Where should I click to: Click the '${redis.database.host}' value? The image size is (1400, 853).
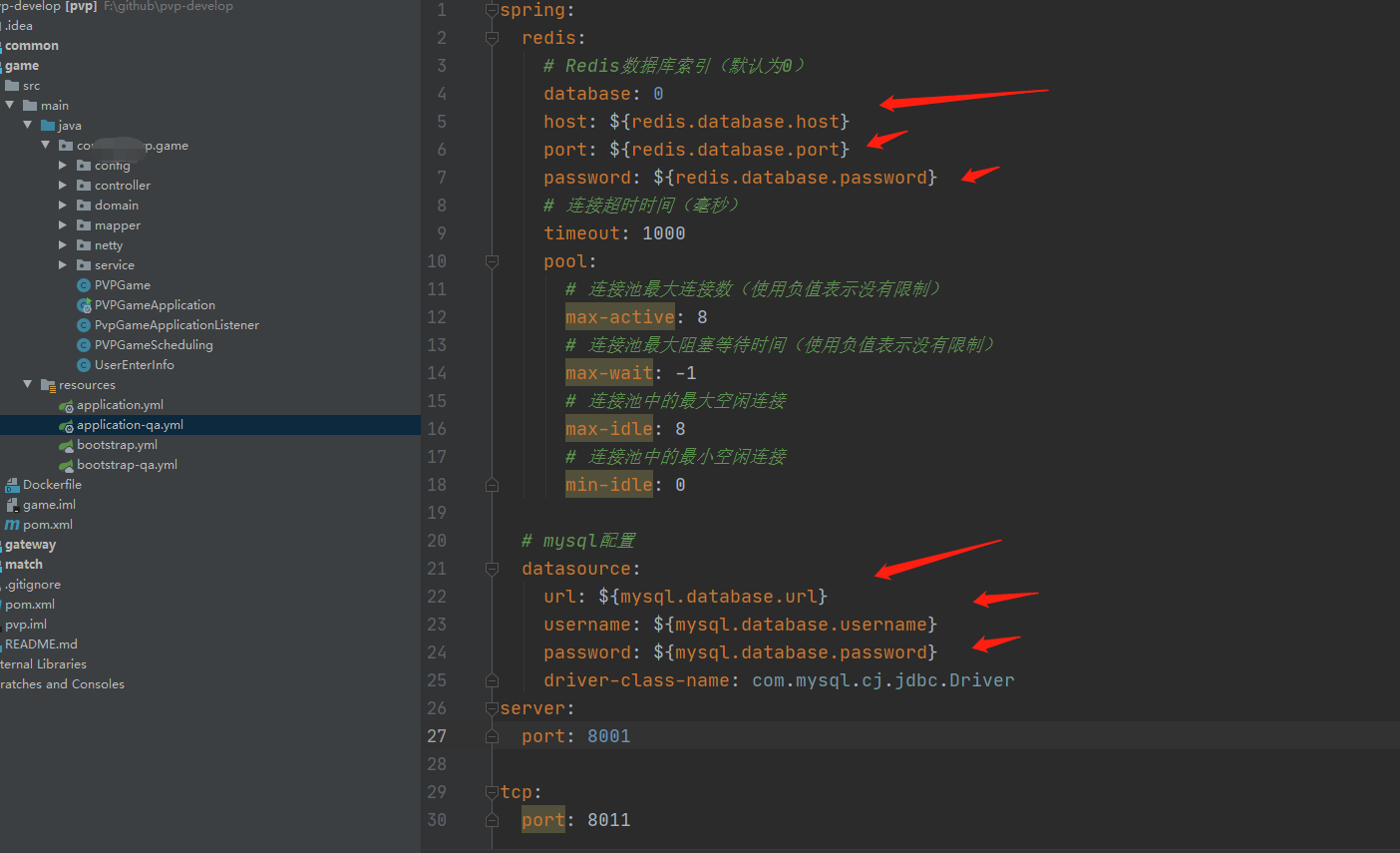click(729, 122)
